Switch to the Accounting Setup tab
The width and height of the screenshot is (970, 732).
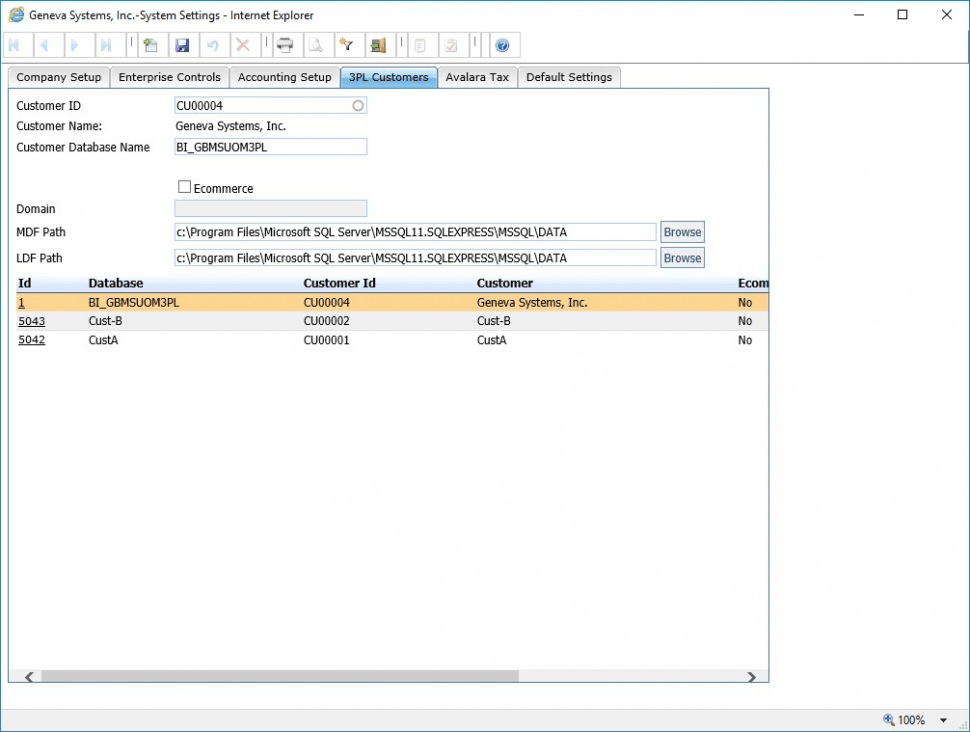[x=284, y=77]
